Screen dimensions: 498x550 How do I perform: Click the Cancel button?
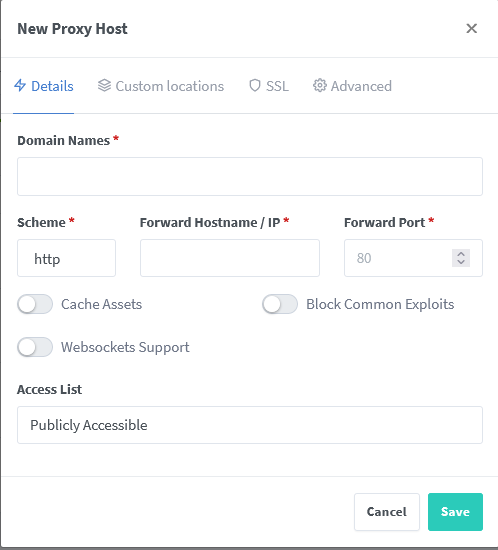[387, 512]
